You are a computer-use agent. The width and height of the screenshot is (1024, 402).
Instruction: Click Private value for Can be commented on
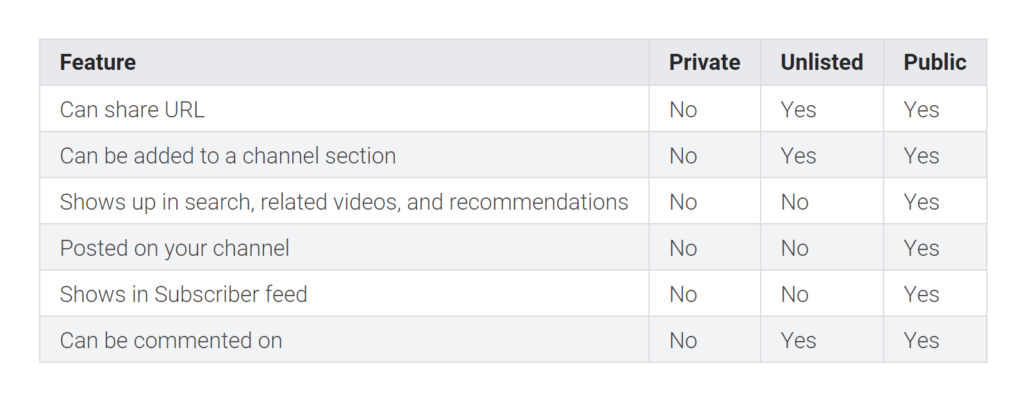[x=683, y=341]
